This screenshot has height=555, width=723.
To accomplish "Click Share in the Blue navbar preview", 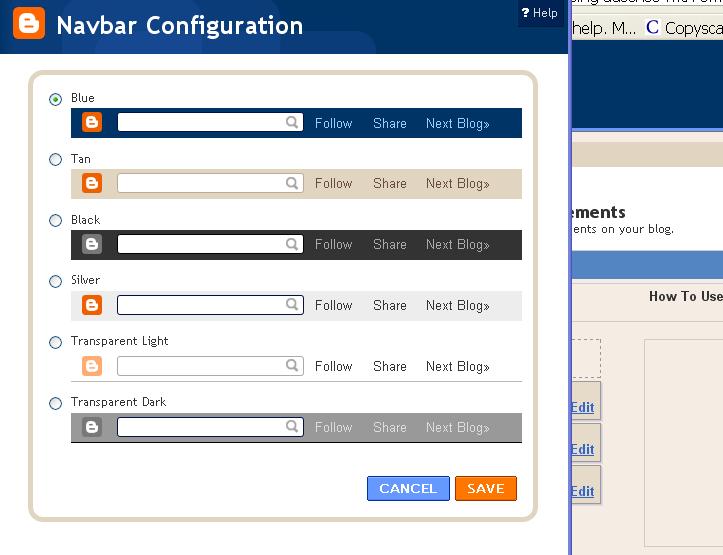I will tap(390, 123).
